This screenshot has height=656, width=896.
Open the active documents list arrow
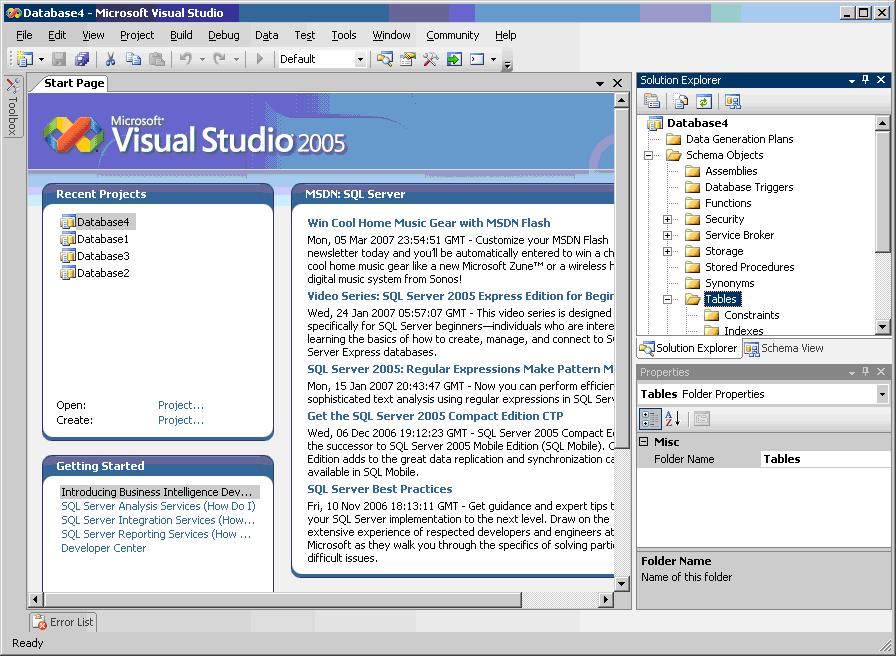point(600,83)
